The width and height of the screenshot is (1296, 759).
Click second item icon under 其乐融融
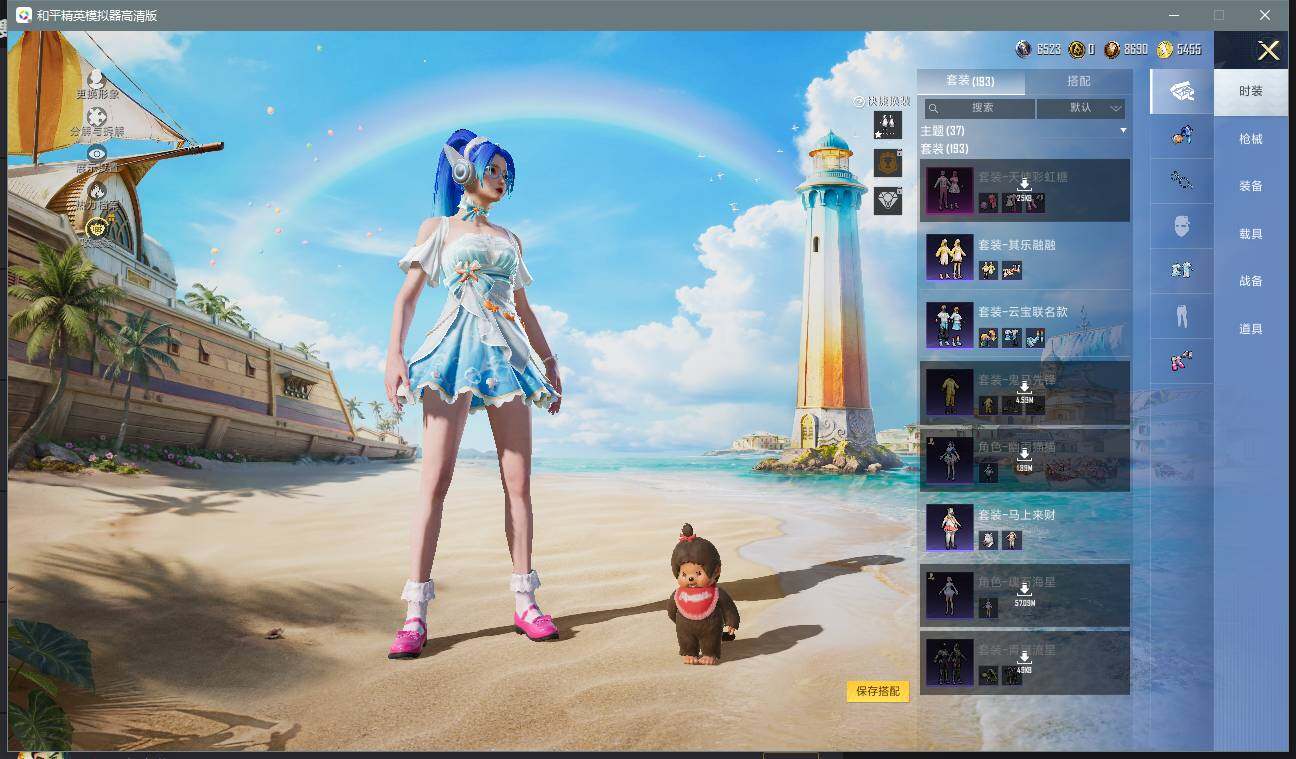[x=1012, y=270]
